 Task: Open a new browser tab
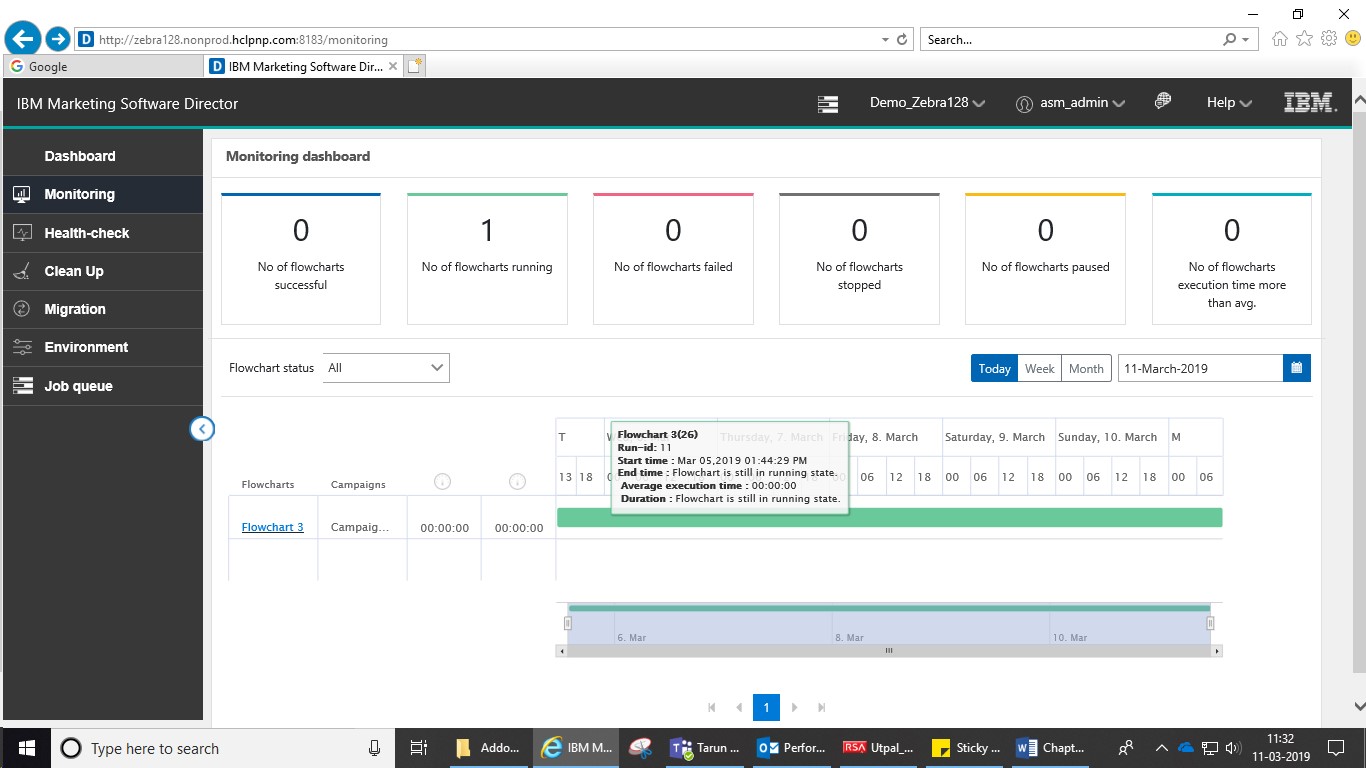[415, 66]
